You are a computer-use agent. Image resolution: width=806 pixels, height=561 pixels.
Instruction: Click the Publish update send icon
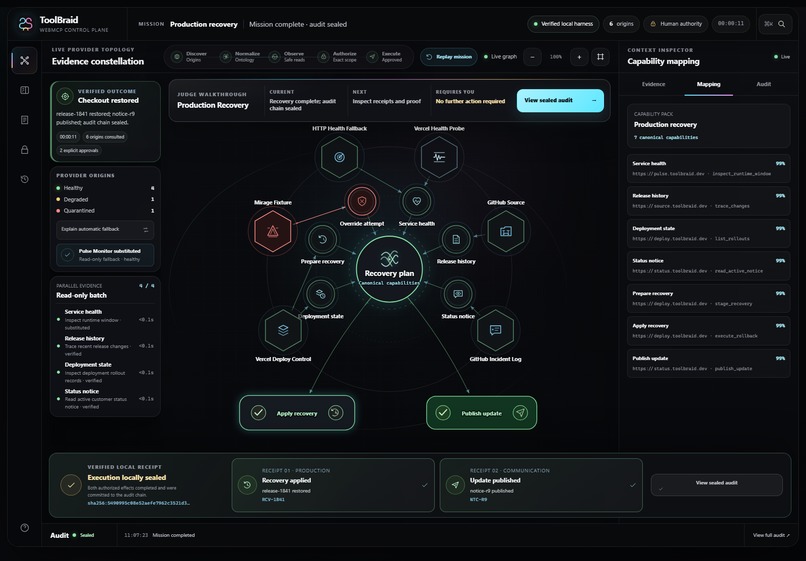tap(520, 412)
